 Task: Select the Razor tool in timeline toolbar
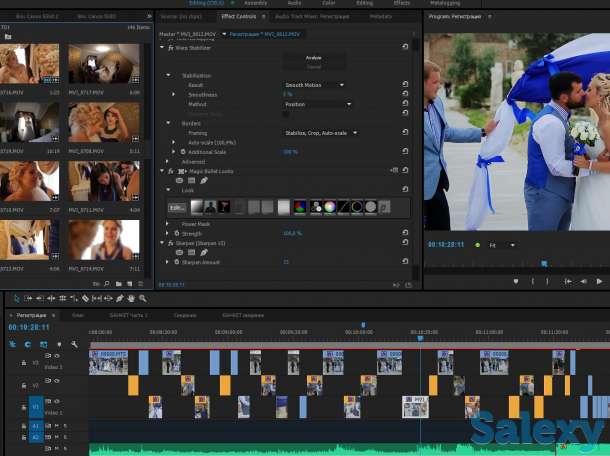85,298
